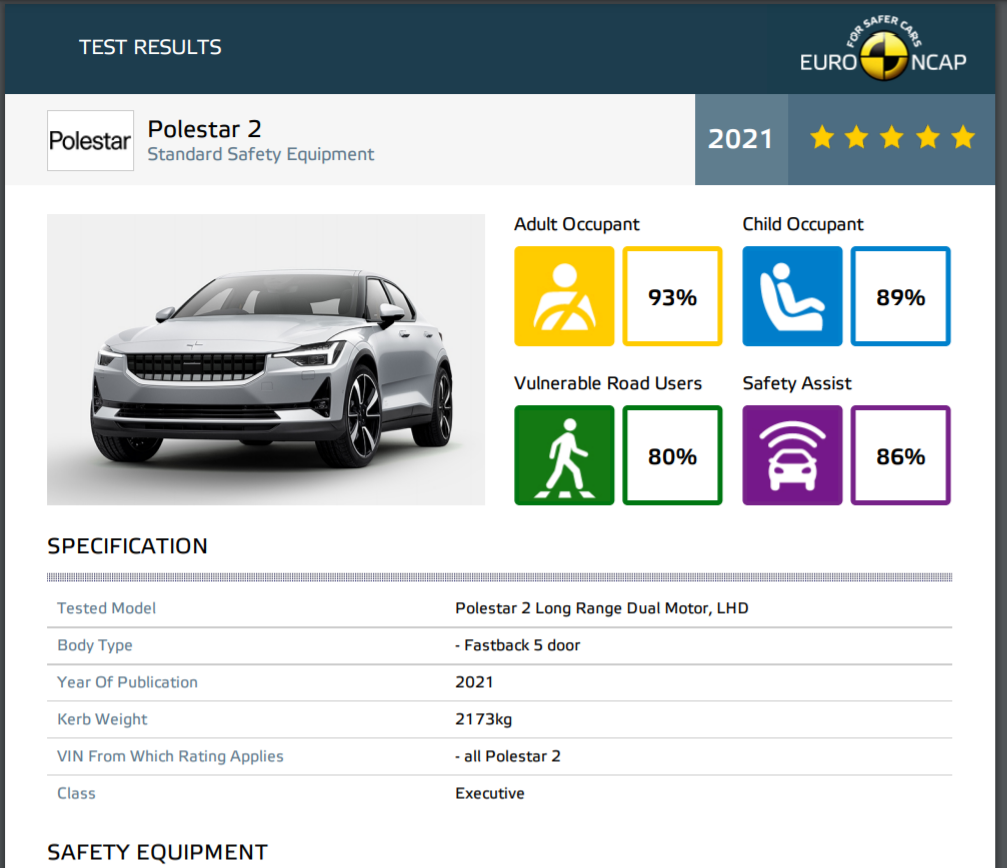Click the Polestar 2 model title
The width and height of the screenshot is (1007, 868).
204,129
